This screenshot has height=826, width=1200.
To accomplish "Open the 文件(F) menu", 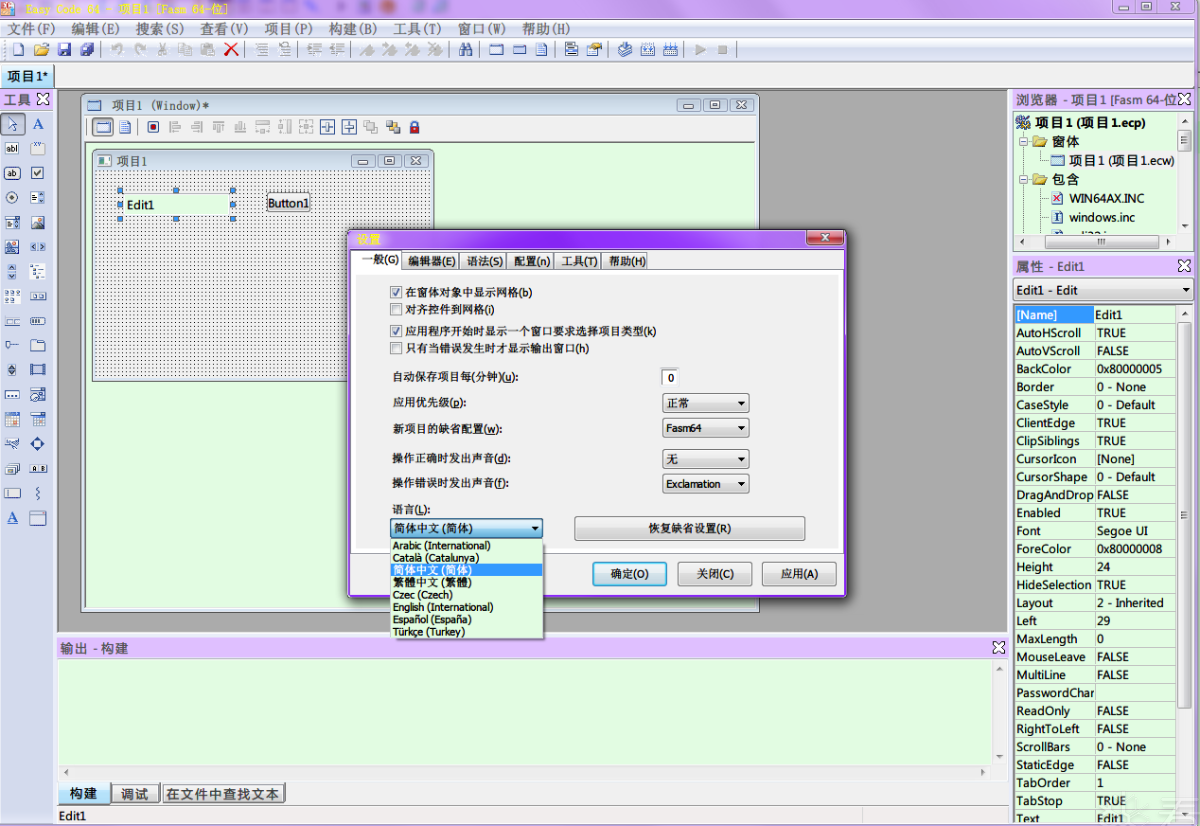I will coord(31,29).
